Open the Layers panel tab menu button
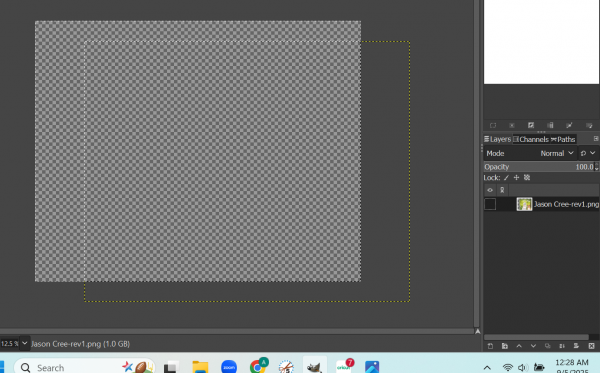600x373 pixels. point(596,138)
